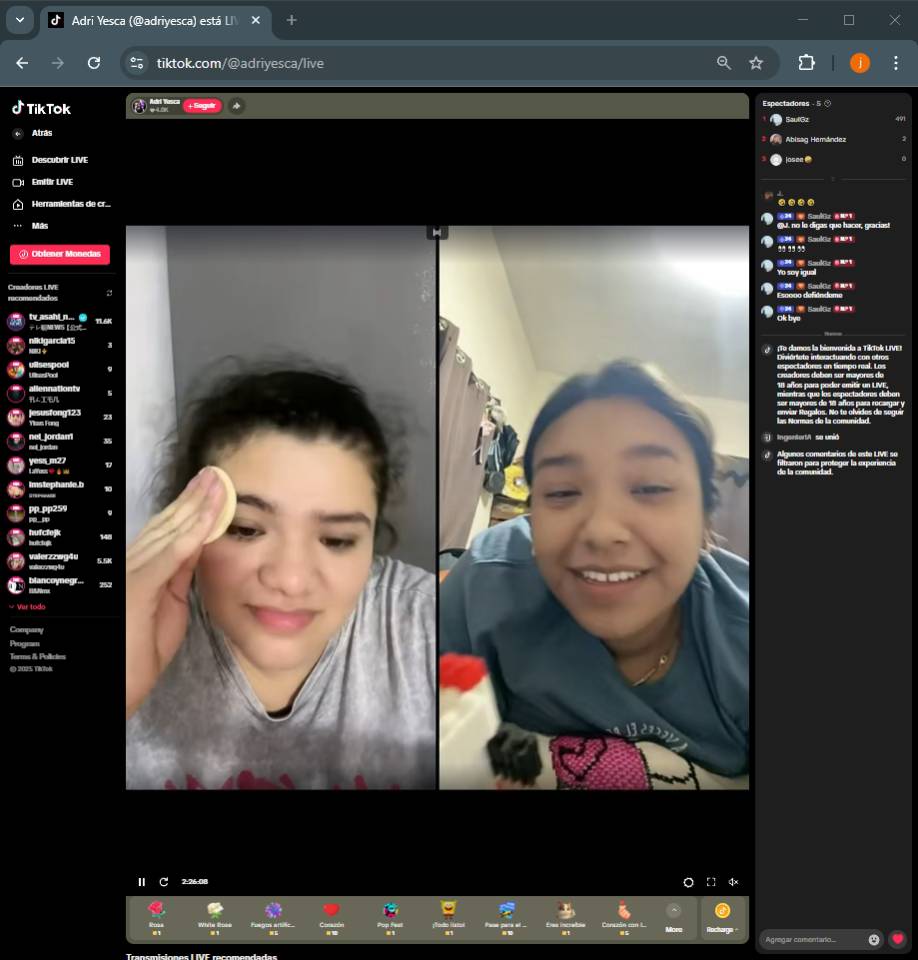This screenshot has height=960, width=918.
Task: Click the Agregar comentario input field
Action: [x=812, y=939]
